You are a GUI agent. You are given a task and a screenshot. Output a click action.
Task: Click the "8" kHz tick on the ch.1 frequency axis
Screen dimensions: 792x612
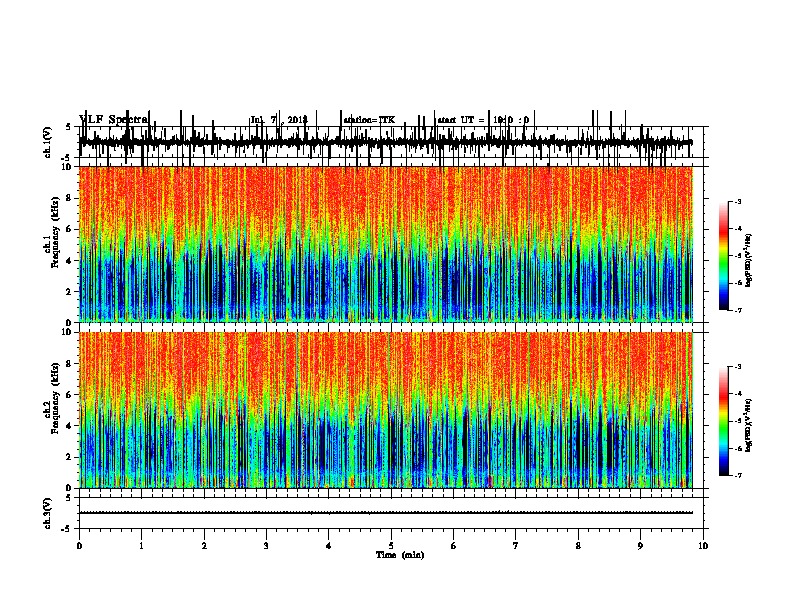(x=70, y=198)
